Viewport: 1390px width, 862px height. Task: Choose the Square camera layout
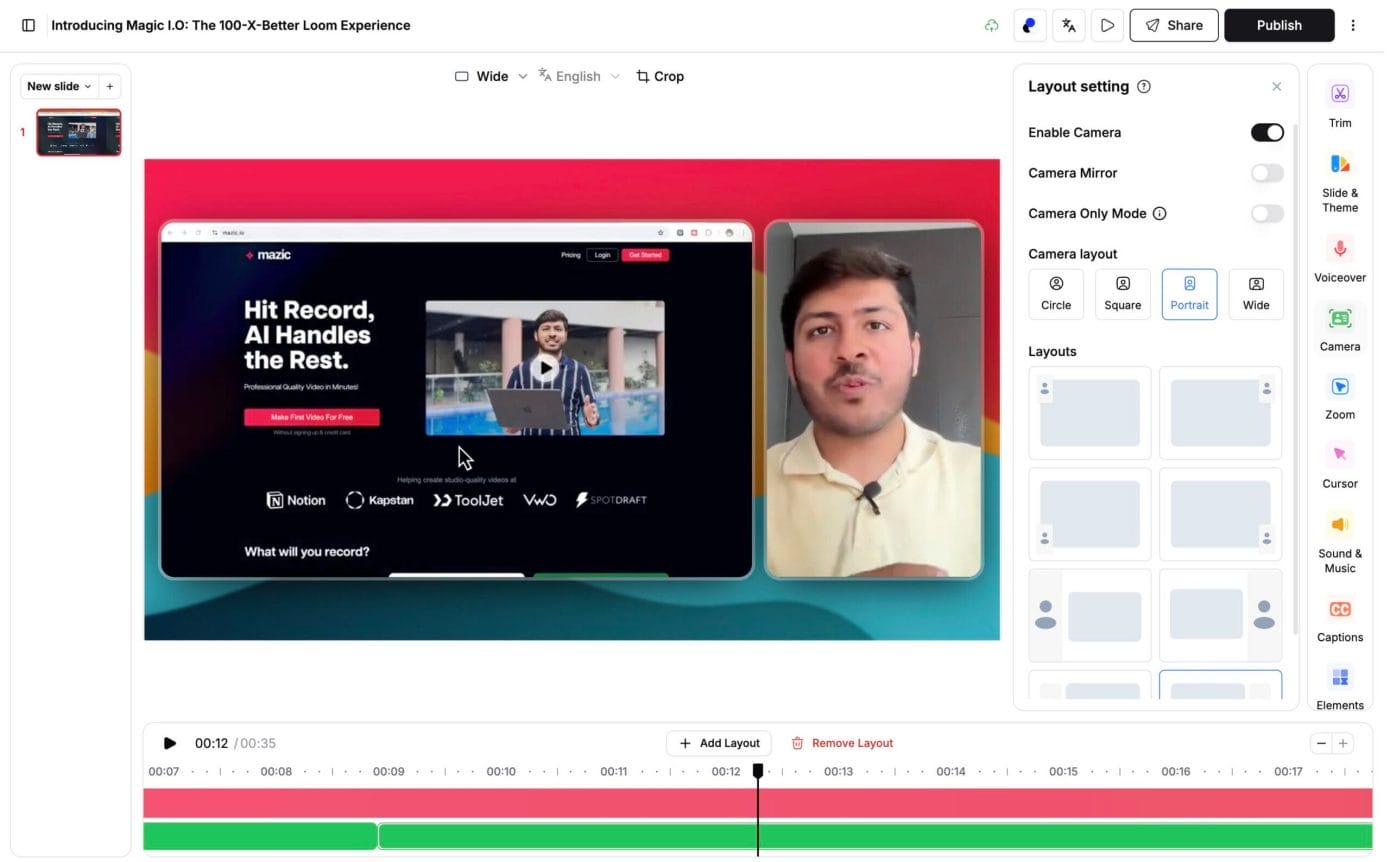(x=1122, y=294)
